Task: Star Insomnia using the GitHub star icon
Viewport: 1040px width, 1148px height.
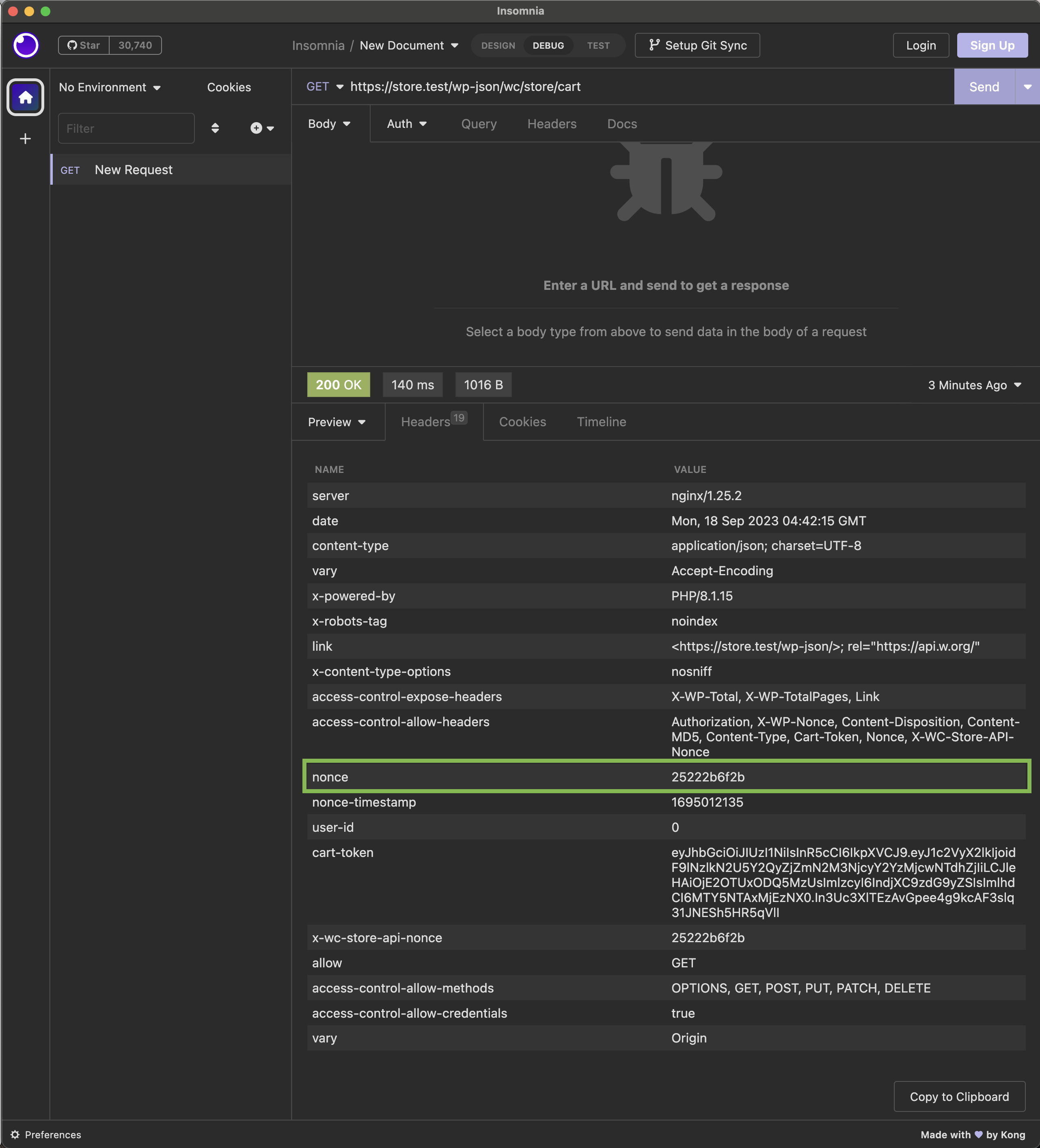Action: pyautogui.click(x=72, y=45)
